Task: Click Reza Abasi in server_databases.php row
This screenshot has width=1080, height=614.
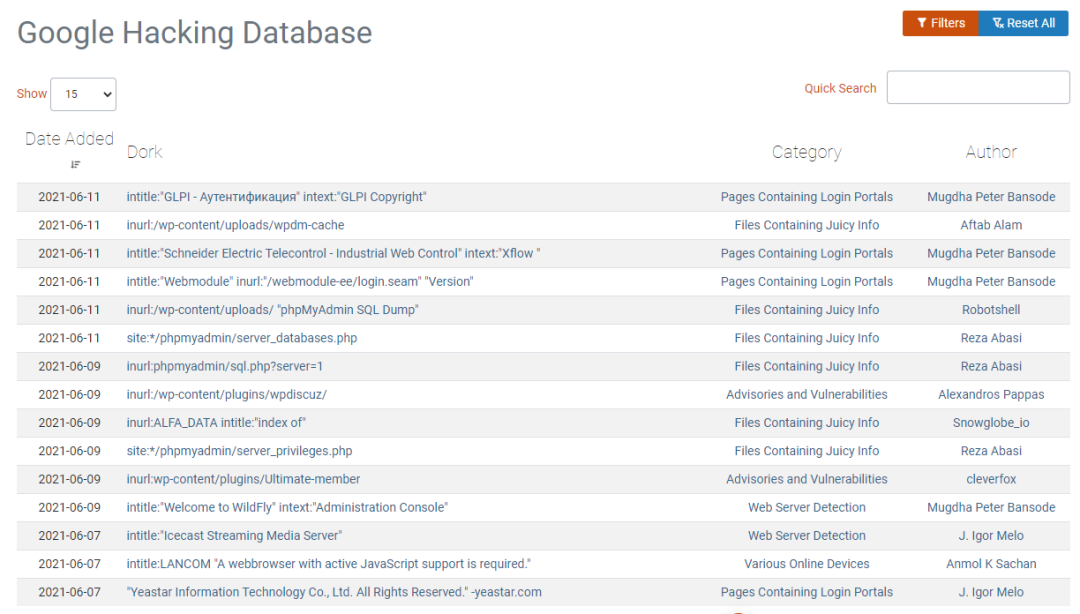Action: click(x=991, y=338)
